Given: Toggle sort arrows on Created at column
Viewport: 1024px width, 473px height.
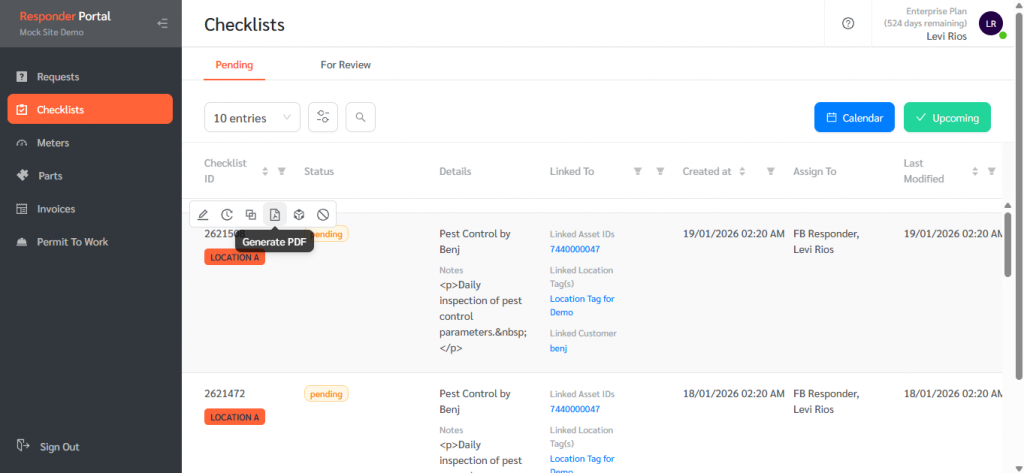Looking at the screenshot, I should pyautogui.click(x=743, y=171).
